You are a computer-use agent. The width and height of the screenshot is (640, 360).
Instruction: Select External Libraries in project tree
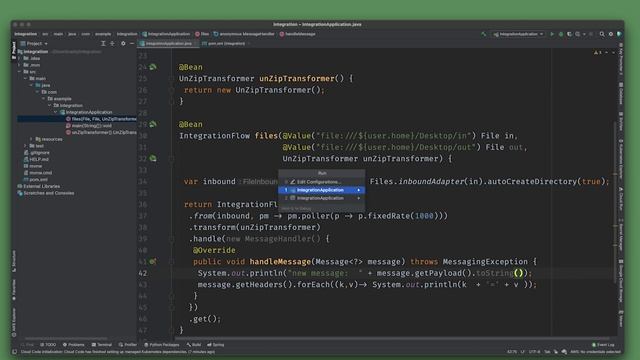[x=38, y=187]
